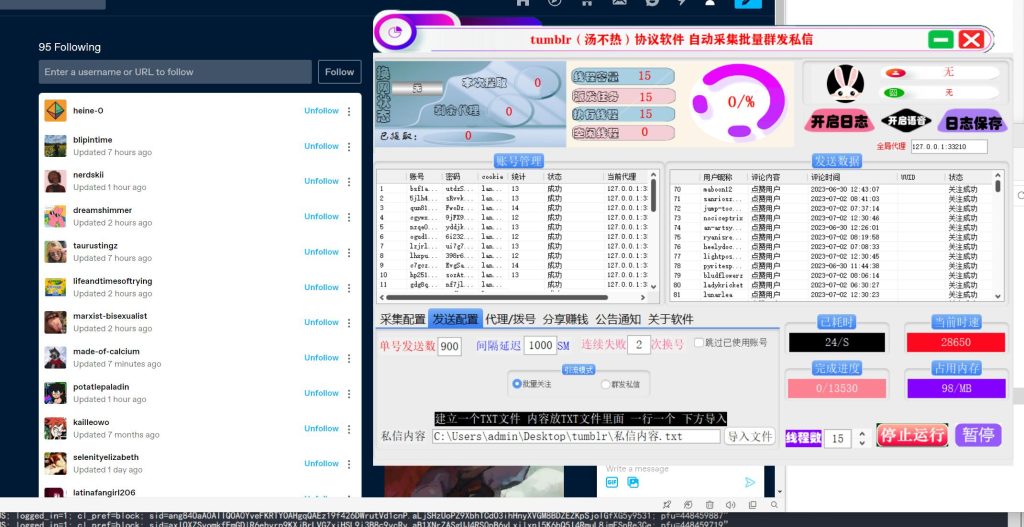Click the magnifier search icon in the bottom toolbar
The image size is (1024, 527).
pos(774,505)
